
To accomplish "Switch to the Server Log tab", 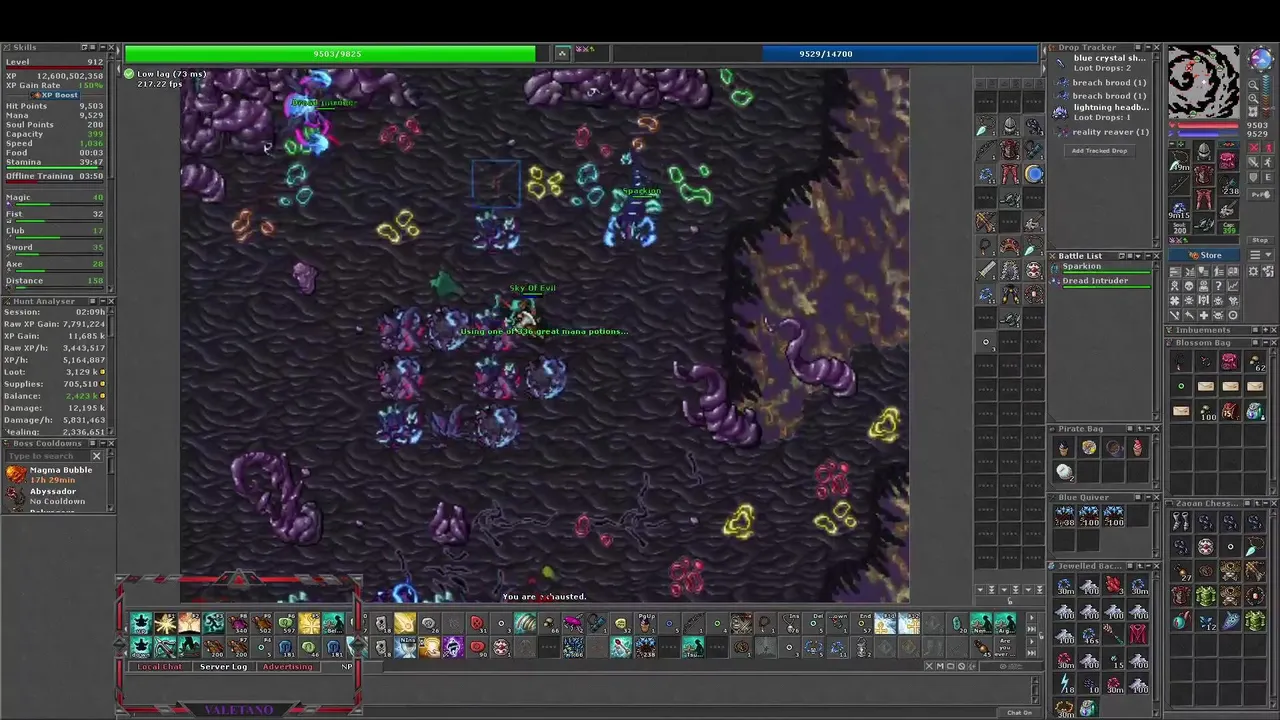I will [x=223, y=667].
